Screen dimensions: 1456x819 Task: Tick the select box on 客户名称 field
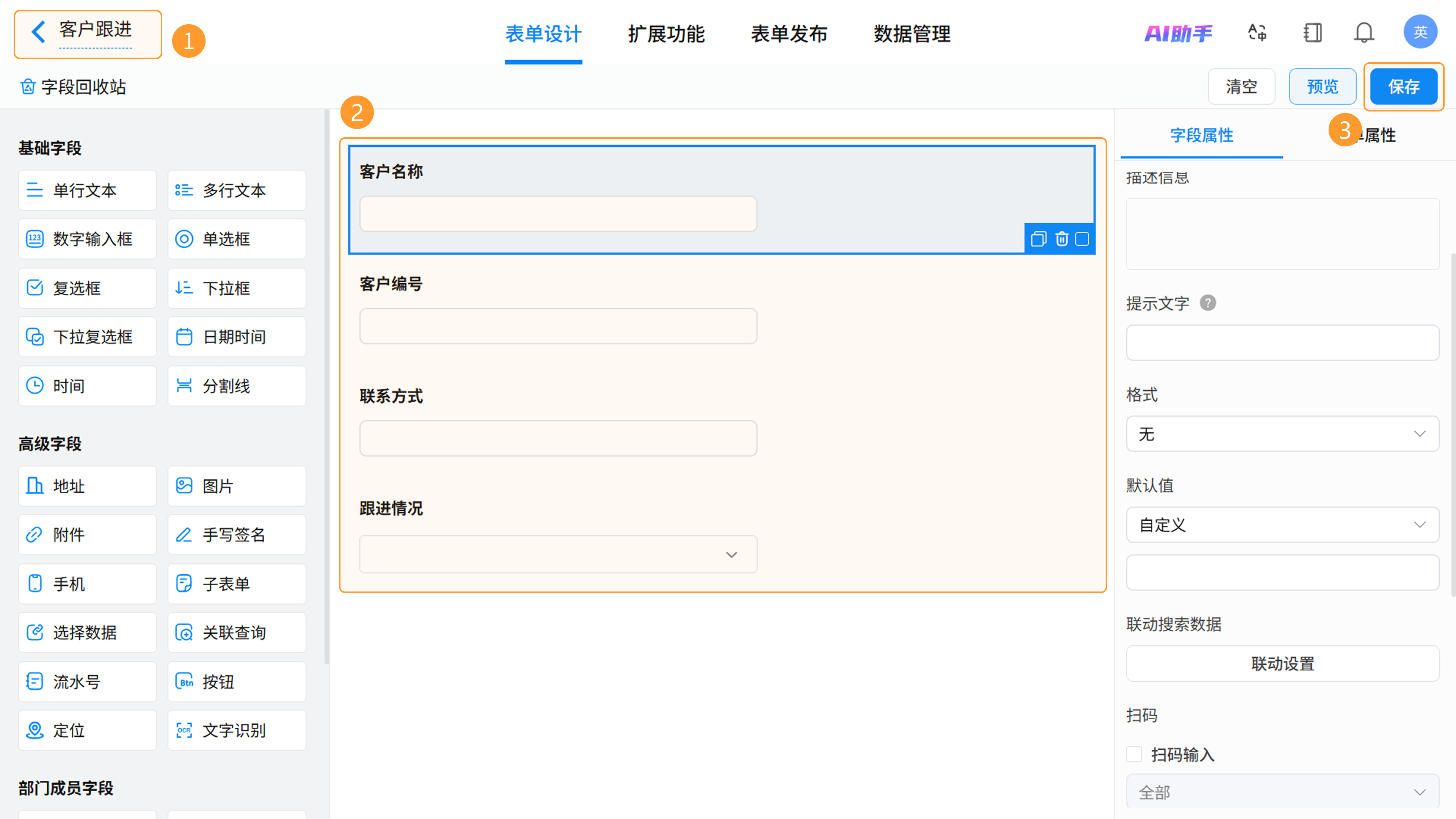(1082, 239)
